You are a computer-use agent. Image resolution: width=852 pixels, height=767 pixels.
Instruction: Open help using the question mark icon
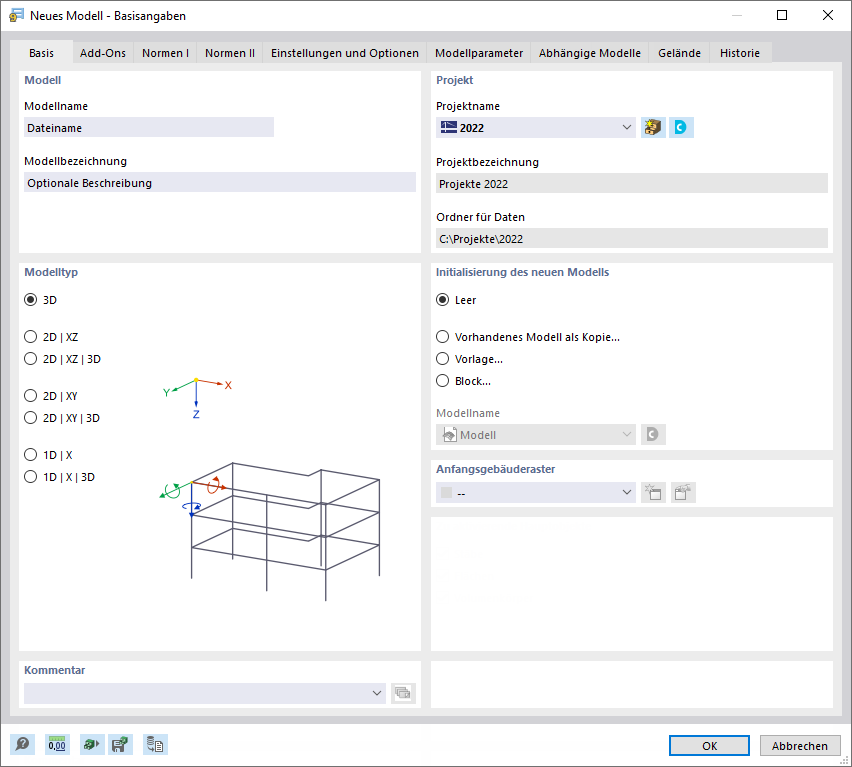(x=20, y=744)
